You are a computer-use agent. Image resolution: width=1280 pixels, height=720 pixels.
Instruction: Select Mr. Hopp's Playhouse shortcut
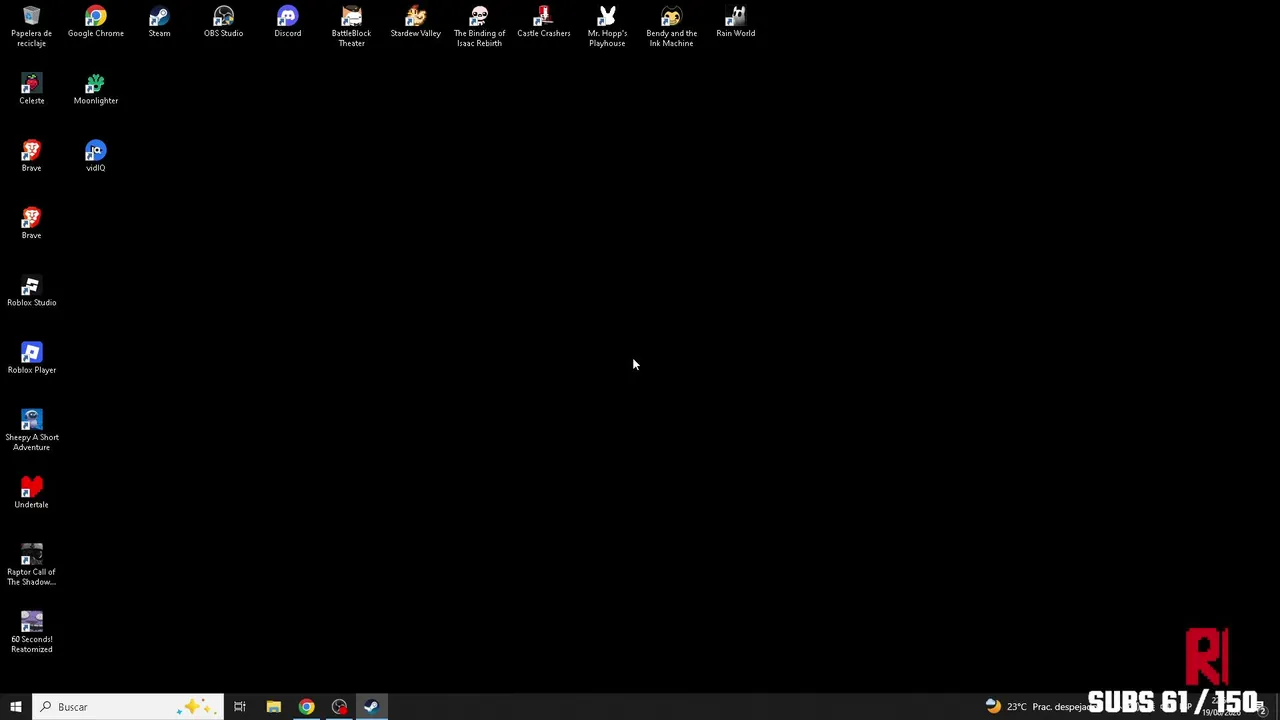tap(607, 26)
